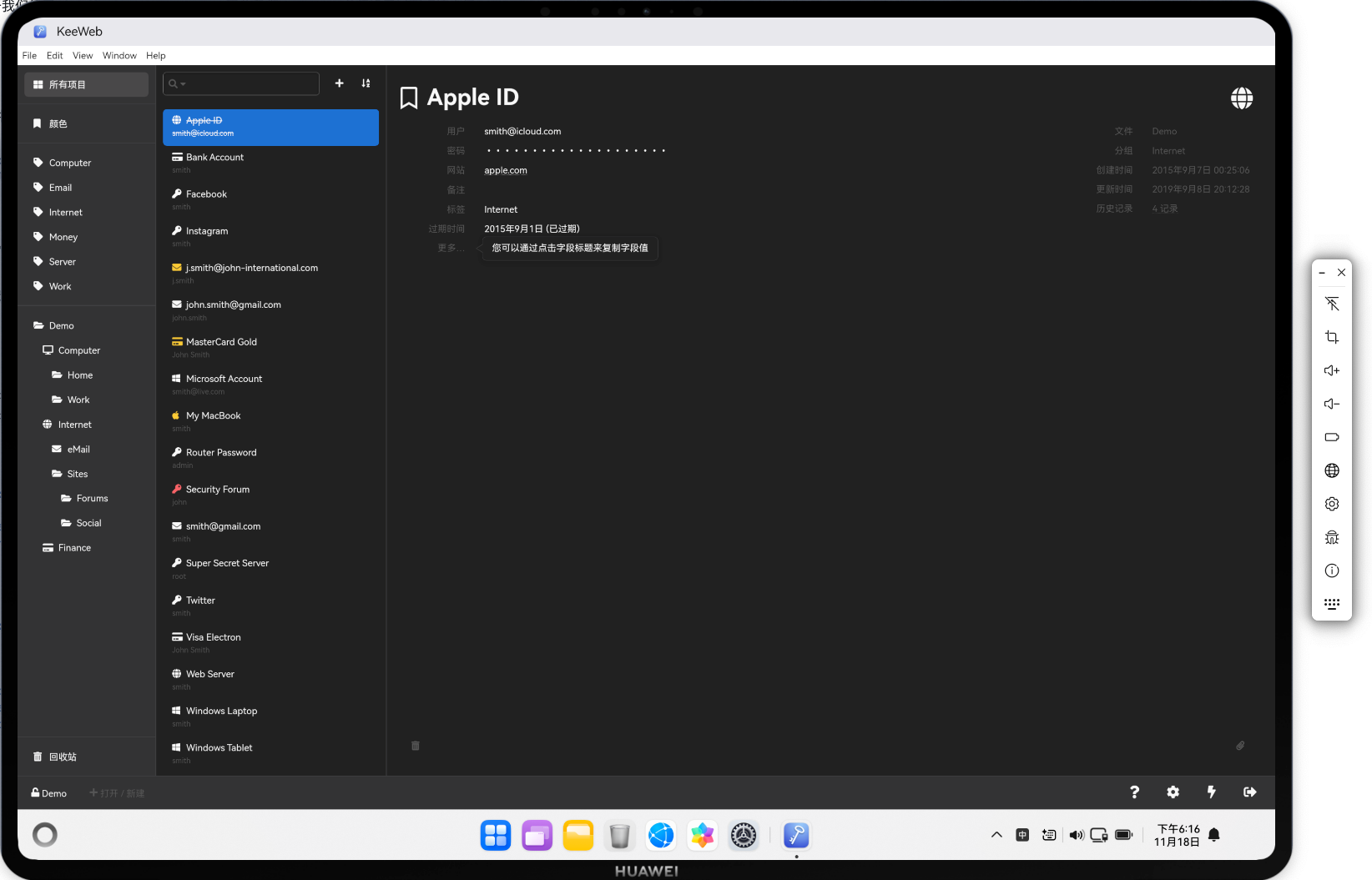Attach a file with paperclip icon
This screenshot has height=880, width=1372.
pyautogui.click(x=1240, y=746)
